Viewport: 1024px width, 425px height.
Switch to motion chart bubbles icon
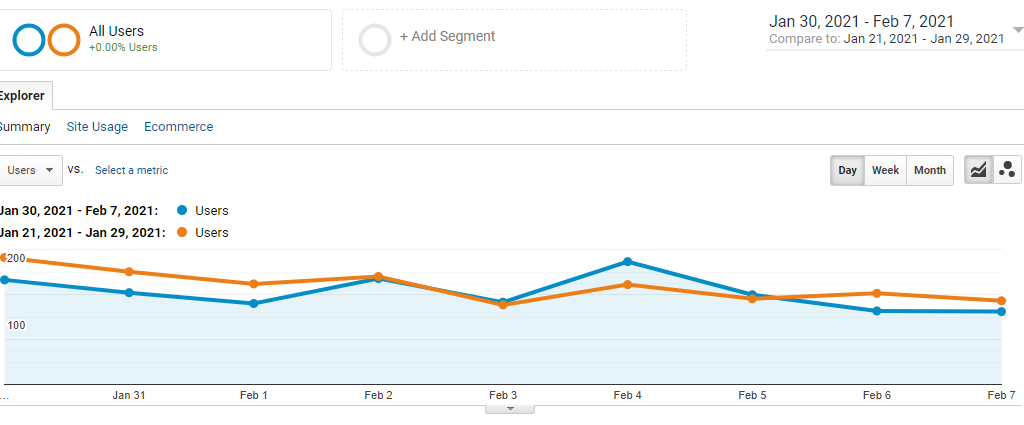point(1007,170)
